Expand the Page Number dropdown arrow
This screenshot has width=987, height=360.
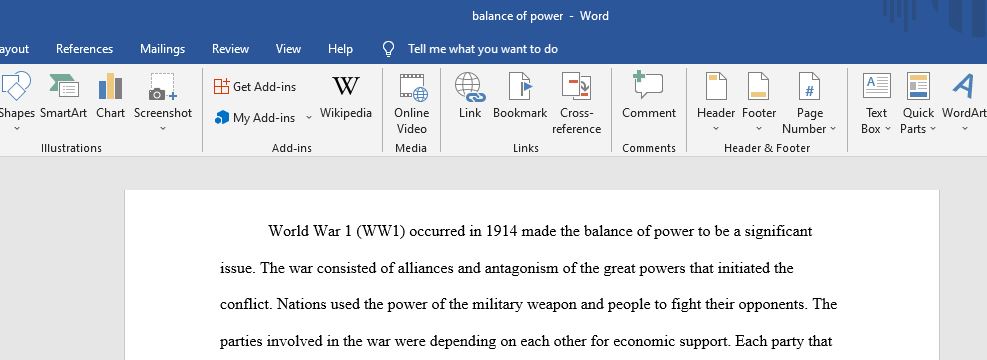point(833,129)
